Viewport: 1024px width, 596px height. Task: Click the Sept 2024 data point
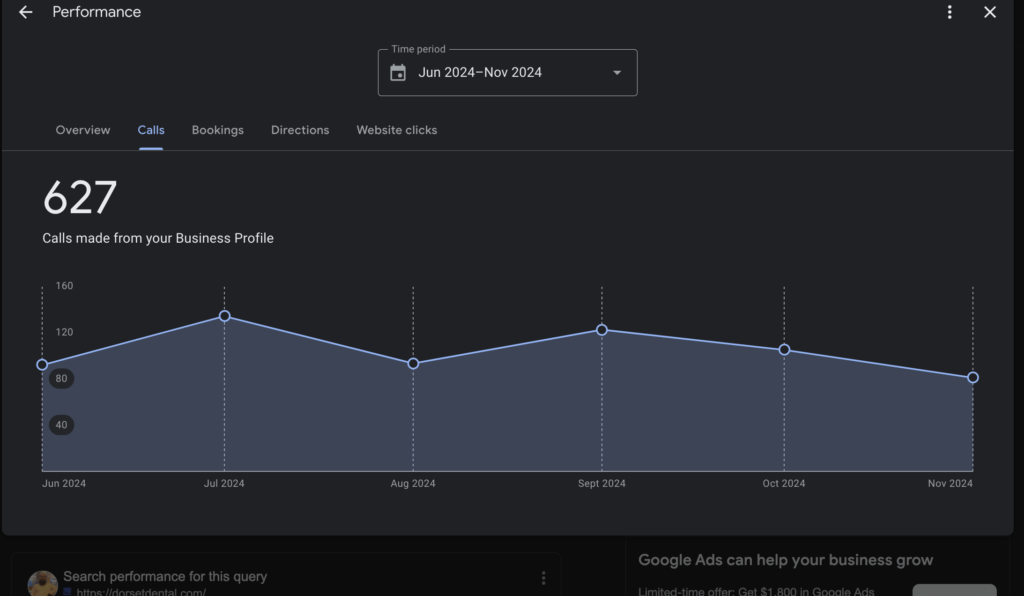click(601, 330)
